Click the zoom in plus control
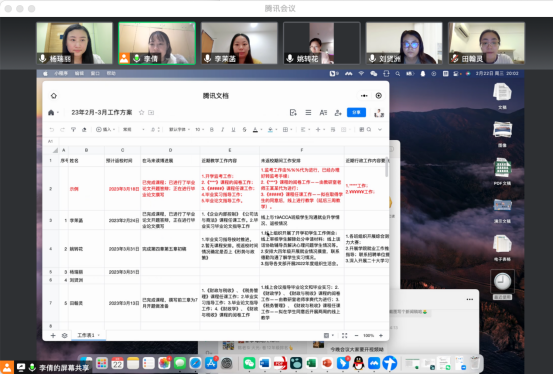This screenshot has width=554, height=375. tap(381, 335)
